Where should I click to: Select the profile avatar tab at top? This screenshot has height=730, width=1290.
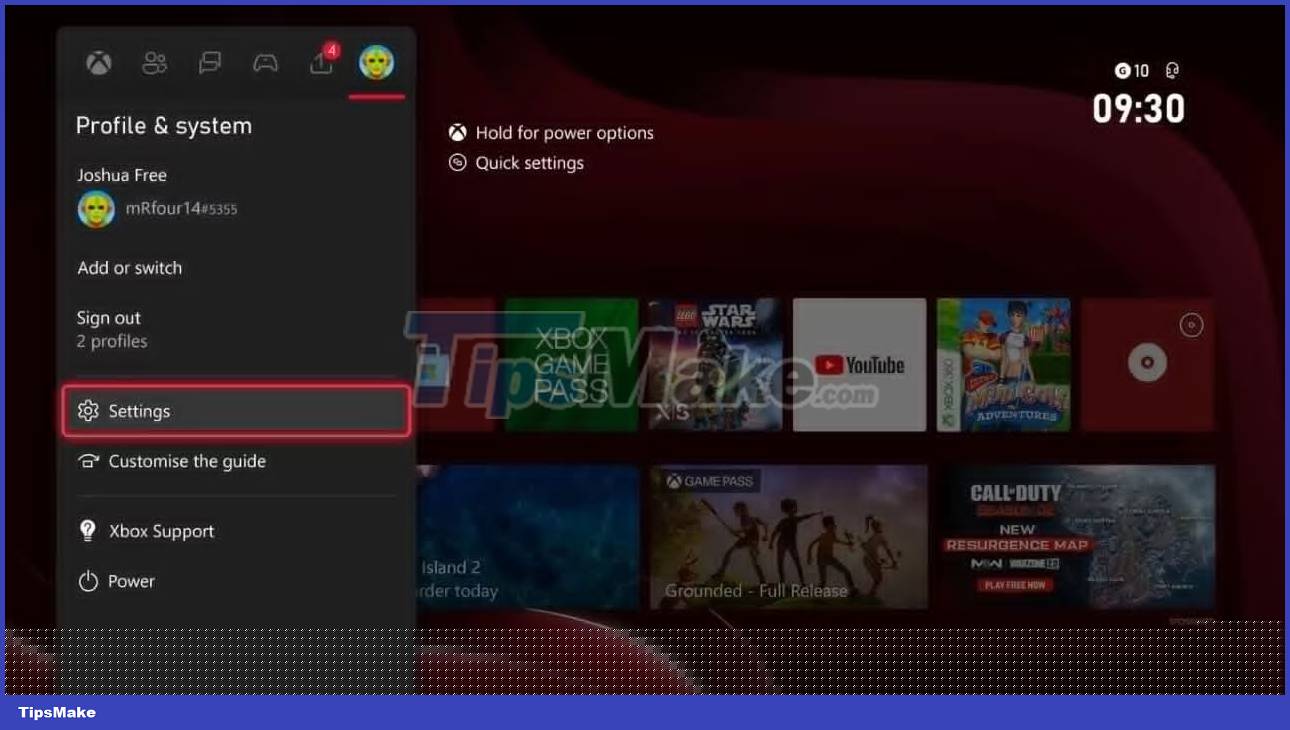(375, 61)
